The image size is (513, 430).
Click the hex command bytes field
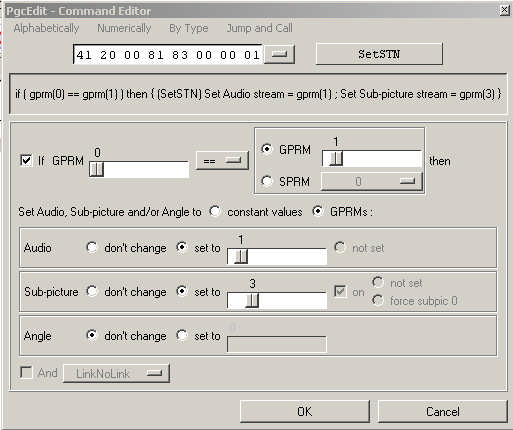point(168,54)
